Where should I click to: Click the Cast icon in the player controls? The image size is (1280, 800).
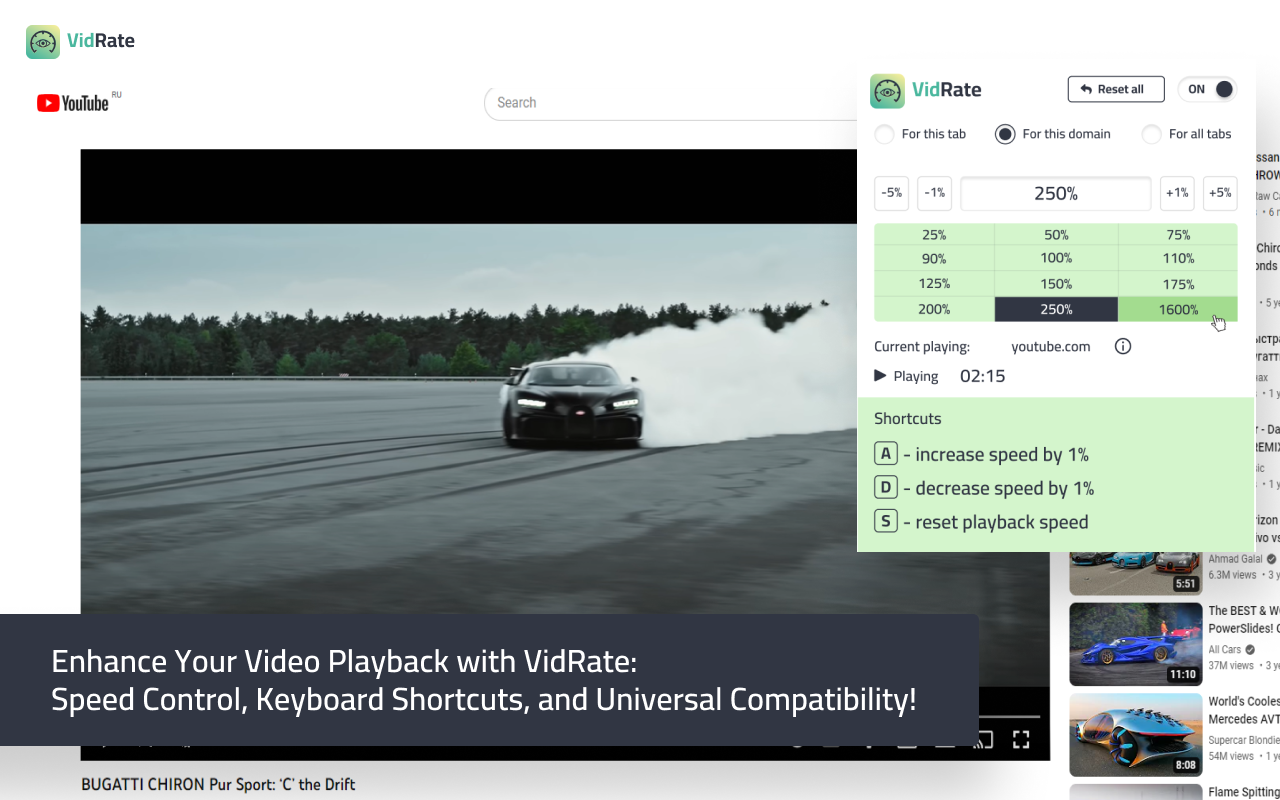[x=983, y=739]
